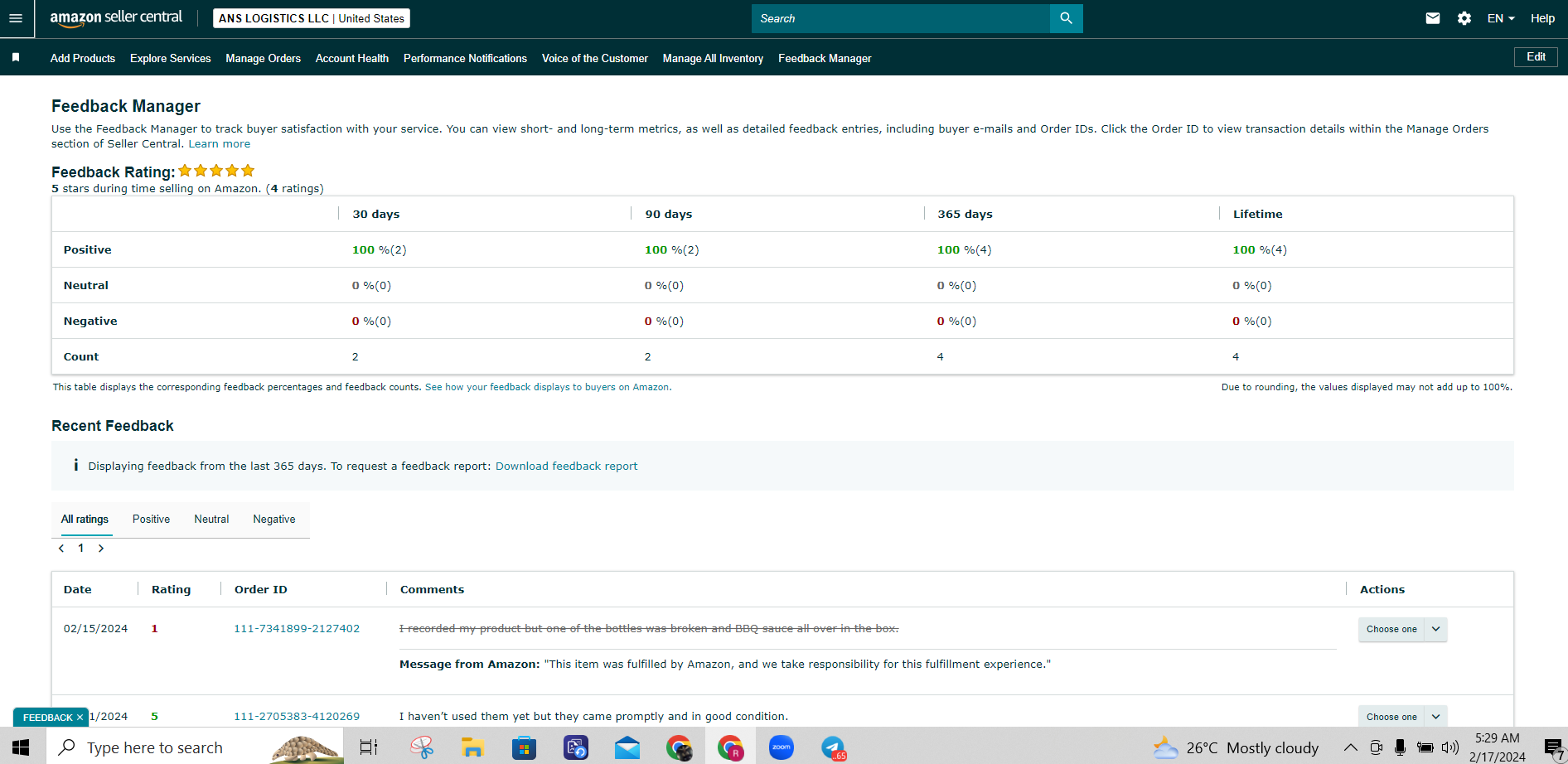Open the Windows Start menu
The image size is (1568, 764).
pos(22,747)
